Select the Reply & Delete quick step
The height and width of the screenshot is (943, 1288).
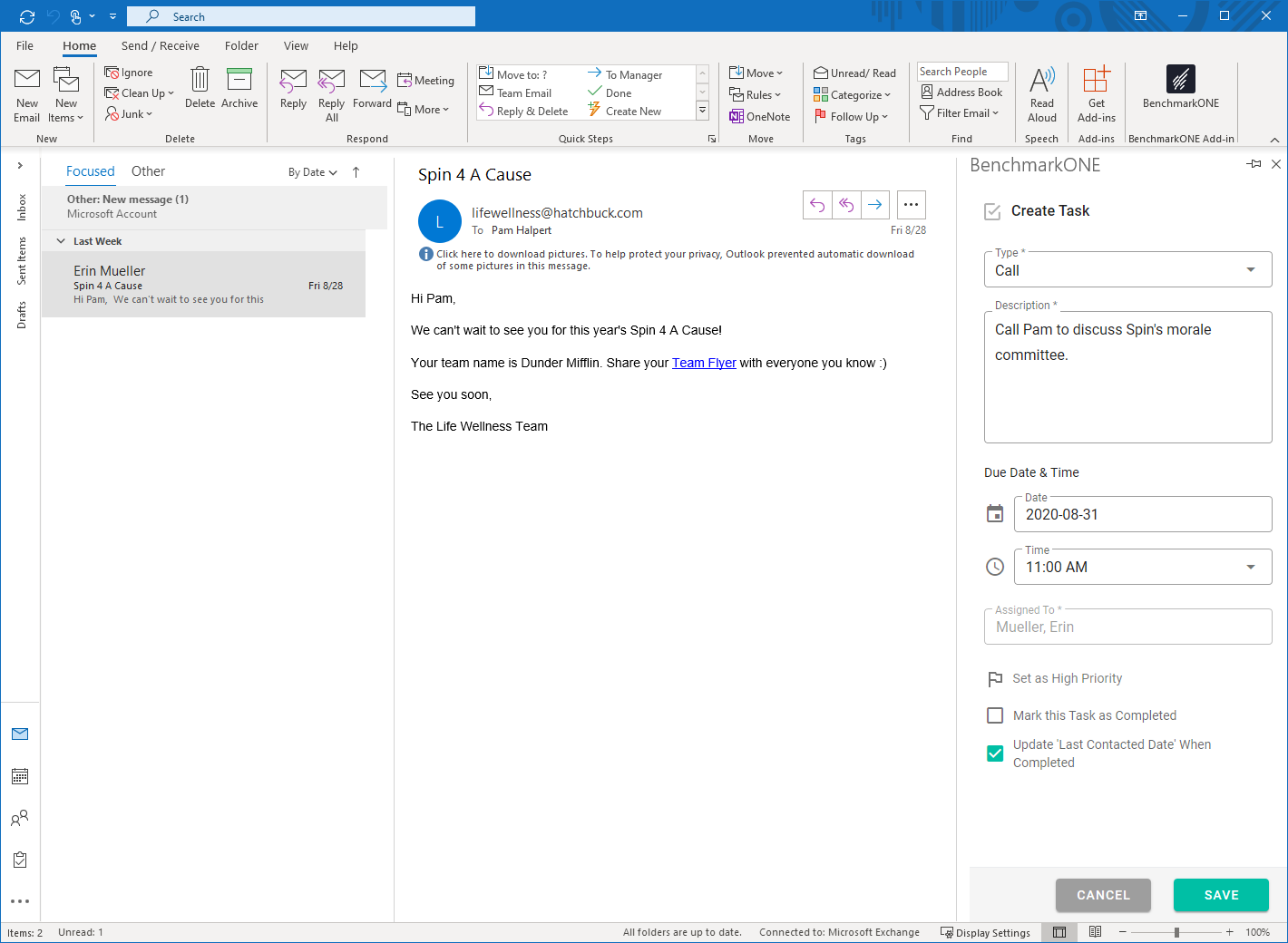click(524, 111)
